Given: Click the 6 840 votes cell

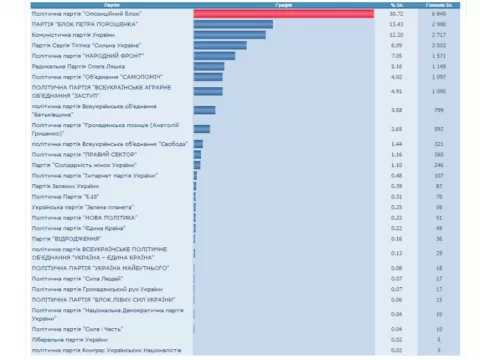Looking at the screenshot, I should (439, 14).
